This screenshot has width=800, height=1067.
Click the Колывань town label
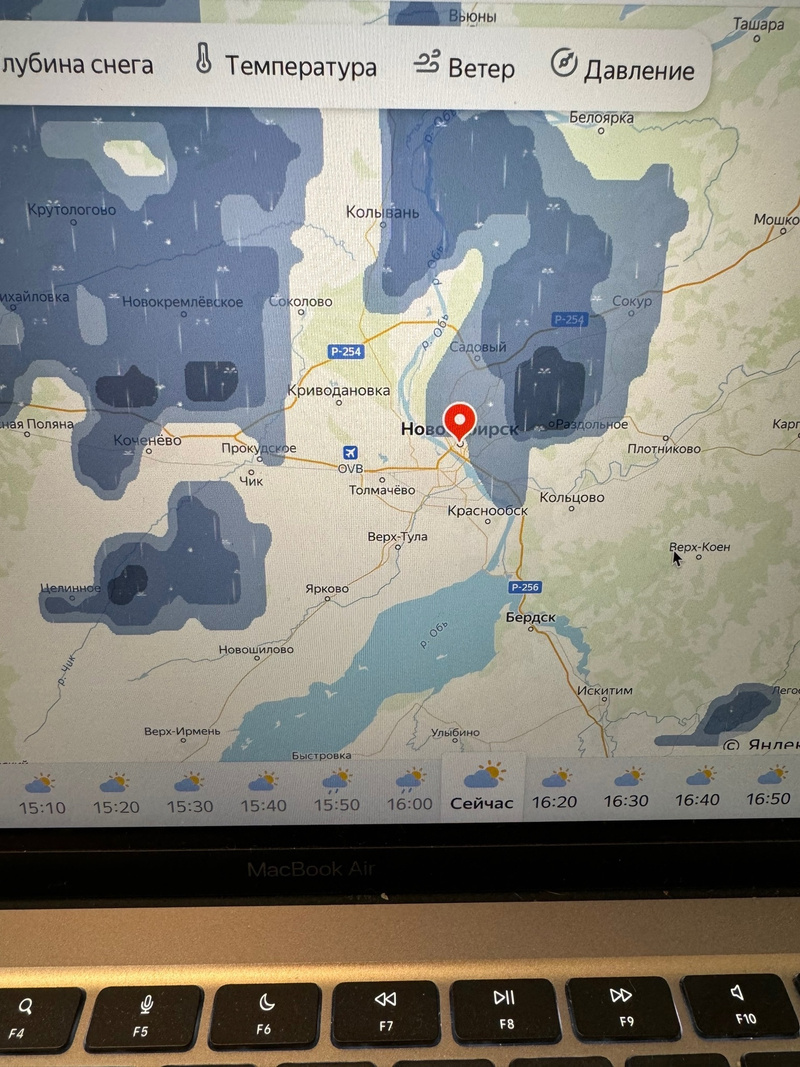382,212
